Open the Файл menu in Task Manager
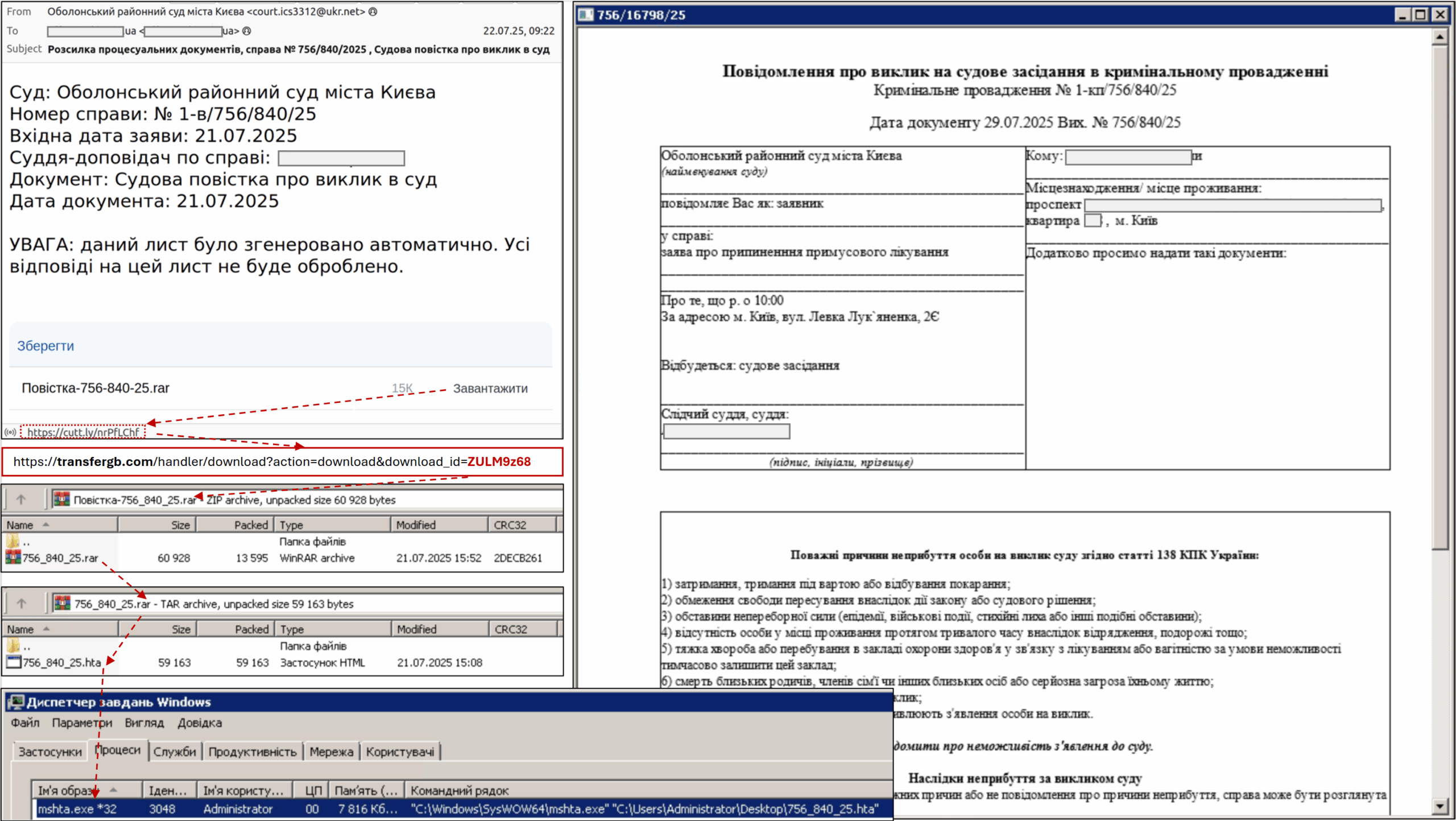This screenshot has height=821, width=1456. click(25, 723)
